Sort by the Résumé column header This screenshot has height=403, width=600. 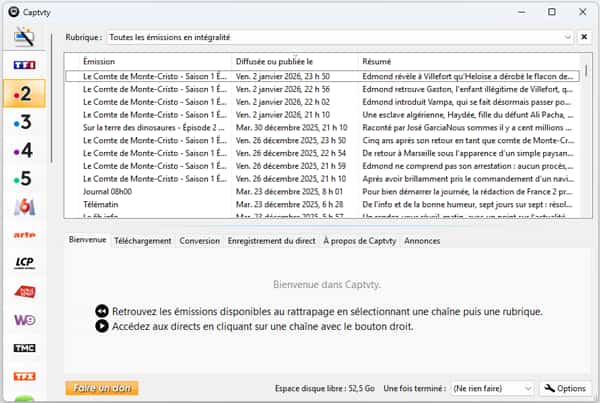(x=470, y=62)
